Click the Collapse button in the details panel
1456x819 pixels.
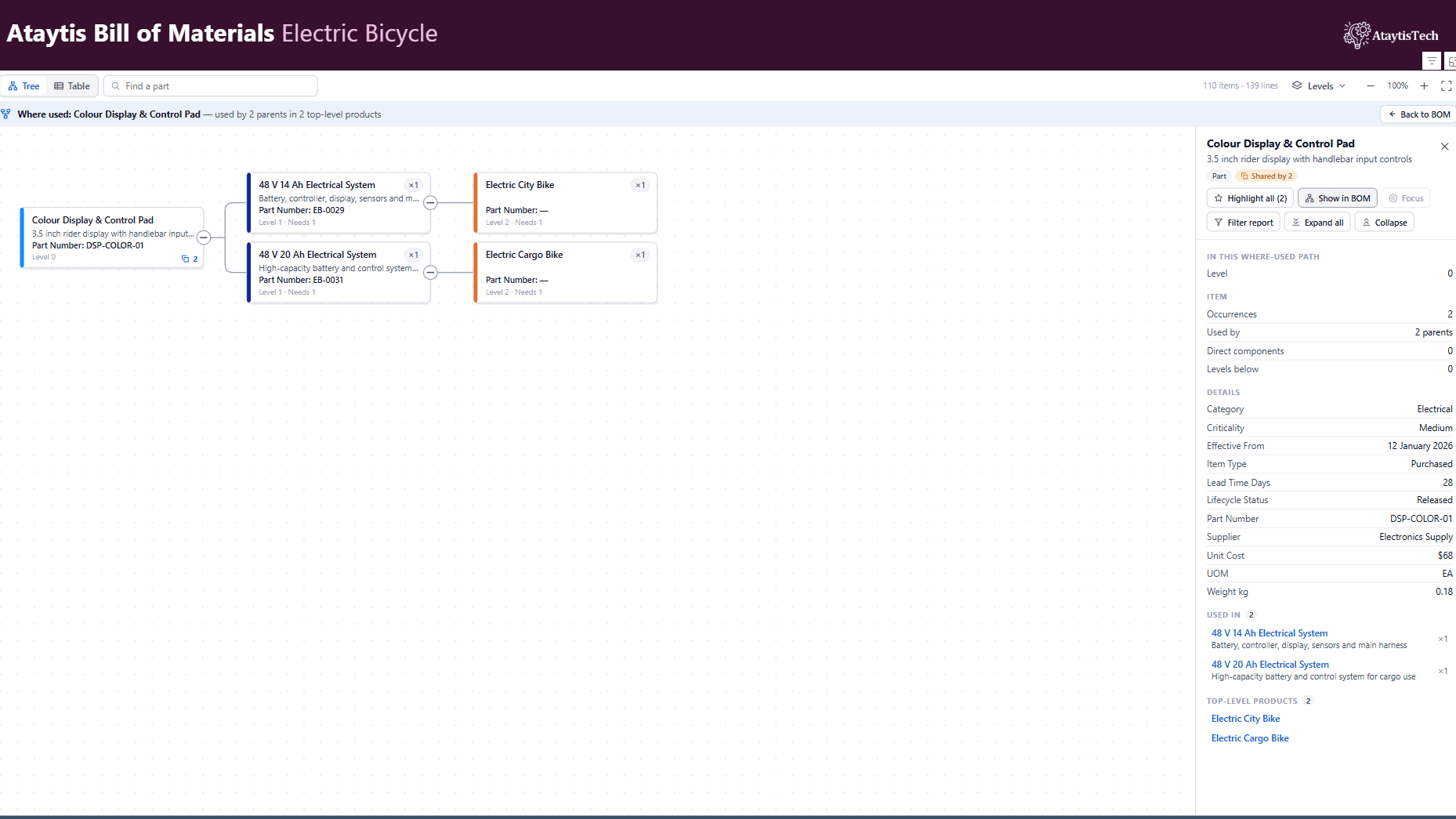[1385, 223]
